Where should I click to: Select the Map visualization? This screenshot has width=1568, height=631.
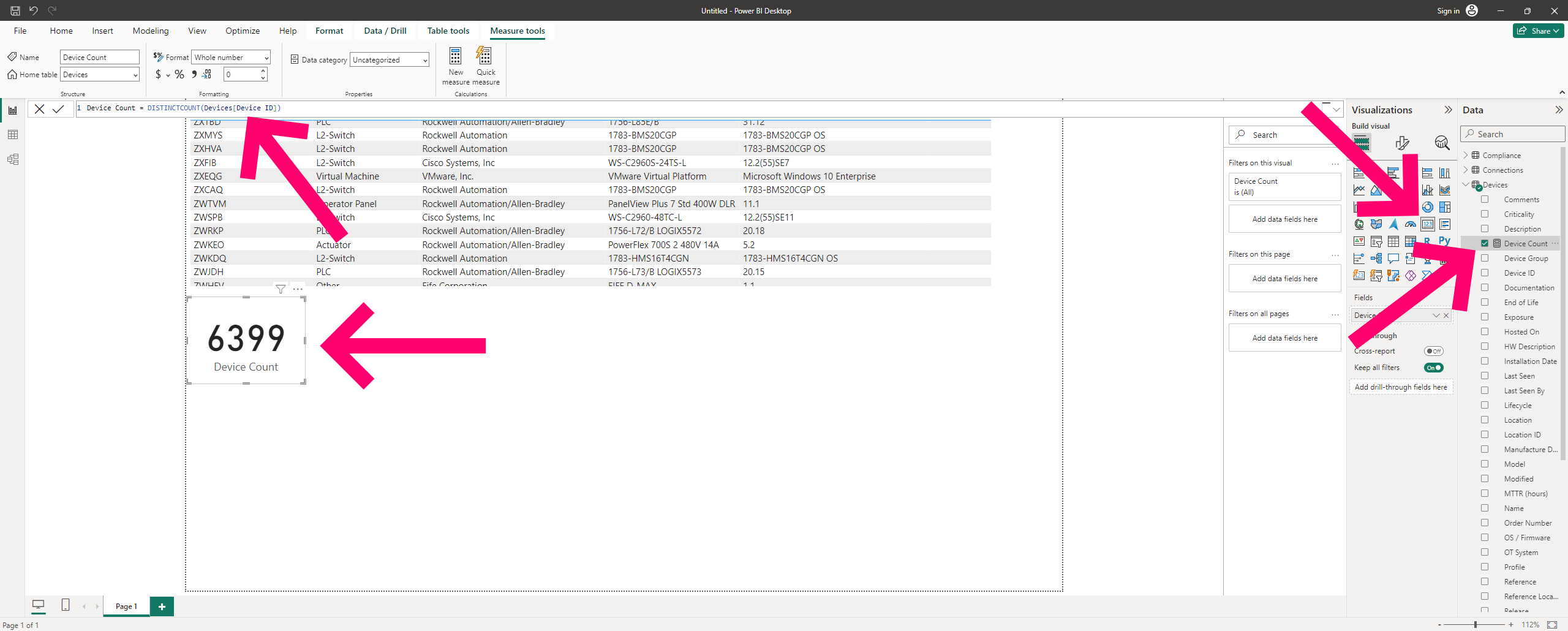coord(1359,224)
